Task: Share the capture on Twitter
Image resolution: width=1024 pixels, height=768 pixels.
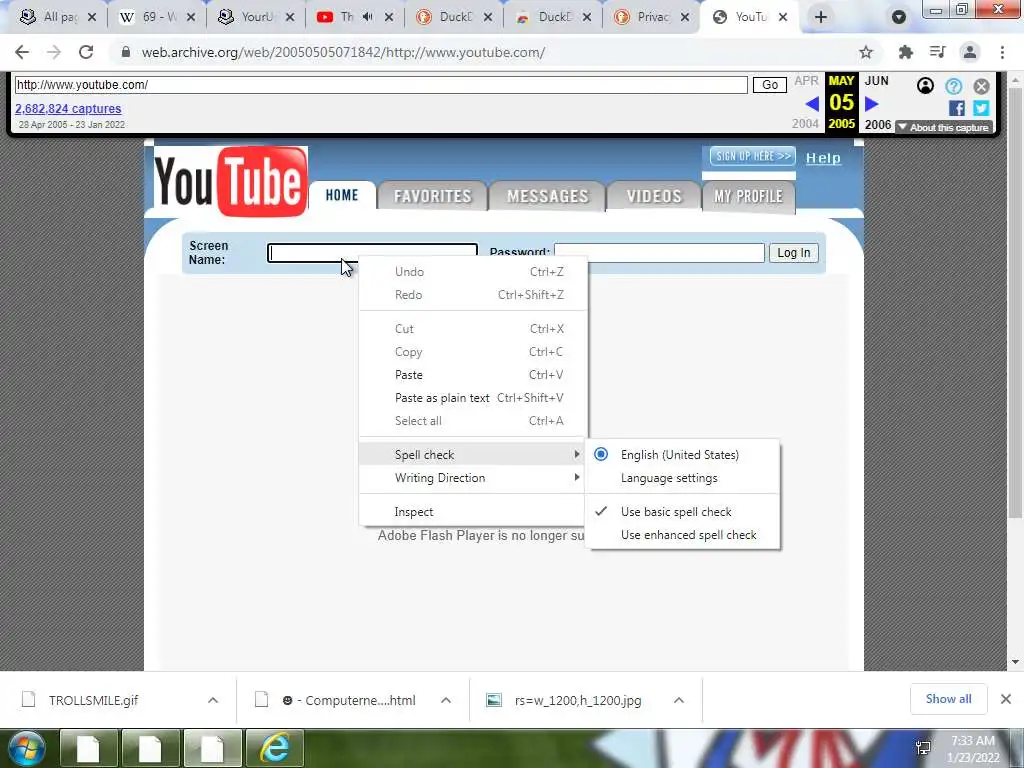Action: point(981,108)
